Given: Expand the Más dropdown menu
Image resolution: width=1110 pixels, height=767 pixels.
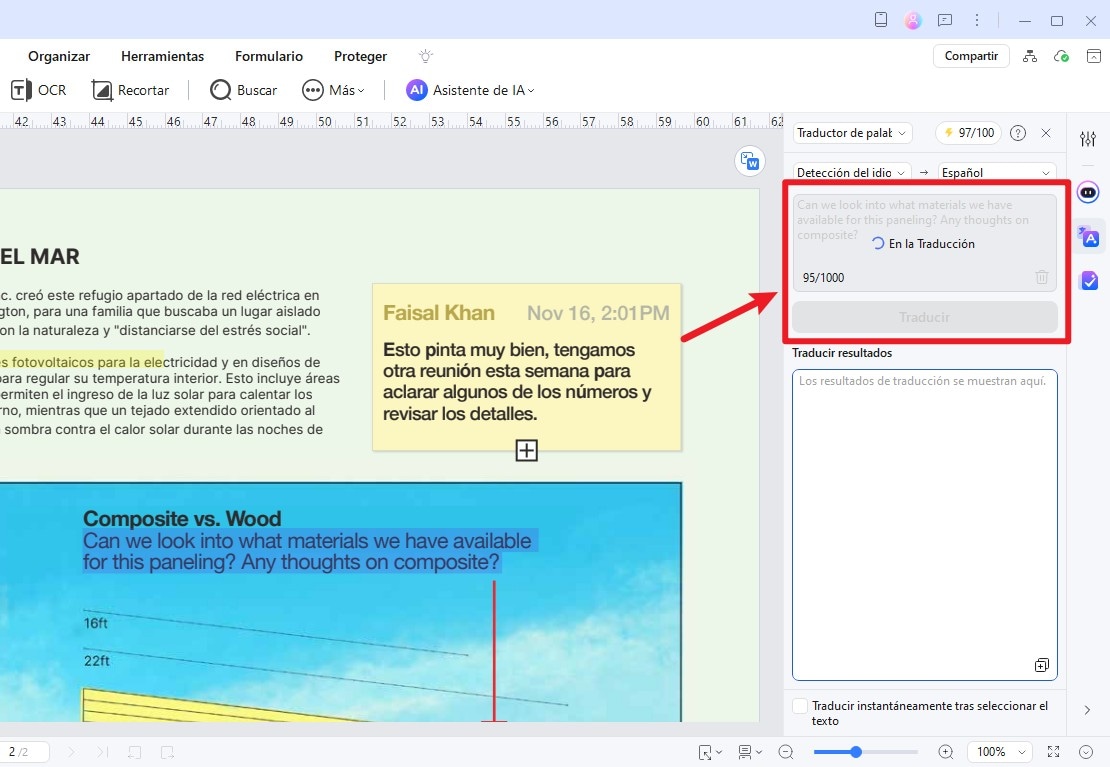Looking at the screenshot, I should (333, 90).
